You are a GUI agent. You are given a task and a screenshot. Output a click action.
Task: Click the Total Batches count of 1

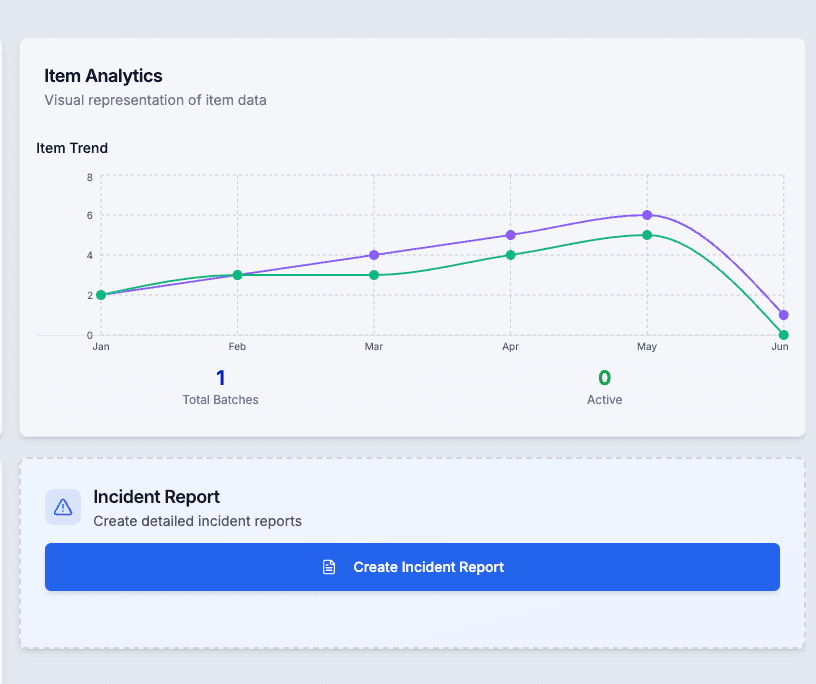point(220,378)
